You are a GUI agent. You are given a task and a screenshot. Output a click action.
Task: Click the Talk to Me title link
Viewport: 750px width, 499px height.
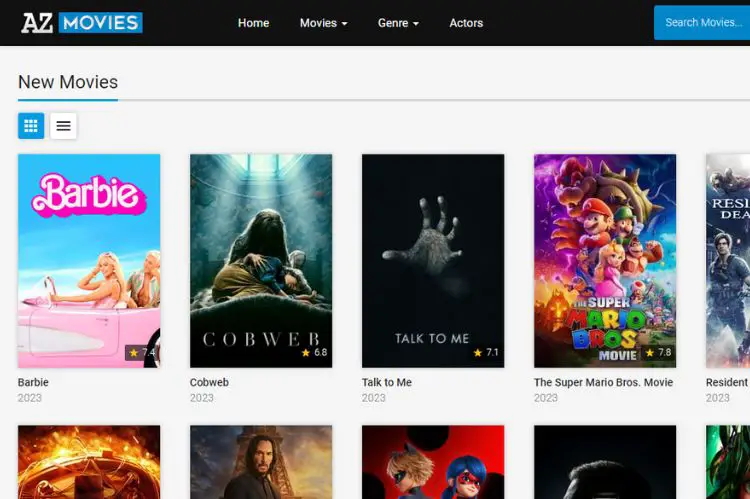point(386,382)
